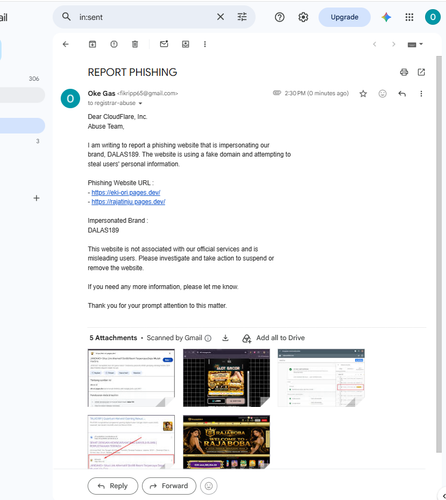The width and height of the screenshot is (446, 500).
Task: Click the sender name Oke Gas
Action: [x=101, y=93]
